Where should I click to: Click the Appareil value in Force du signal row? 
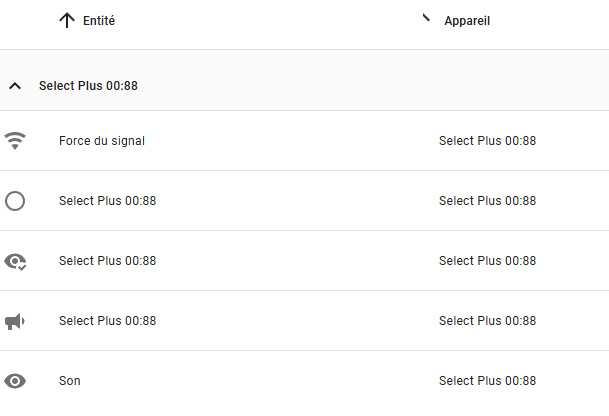coord(487,141)
